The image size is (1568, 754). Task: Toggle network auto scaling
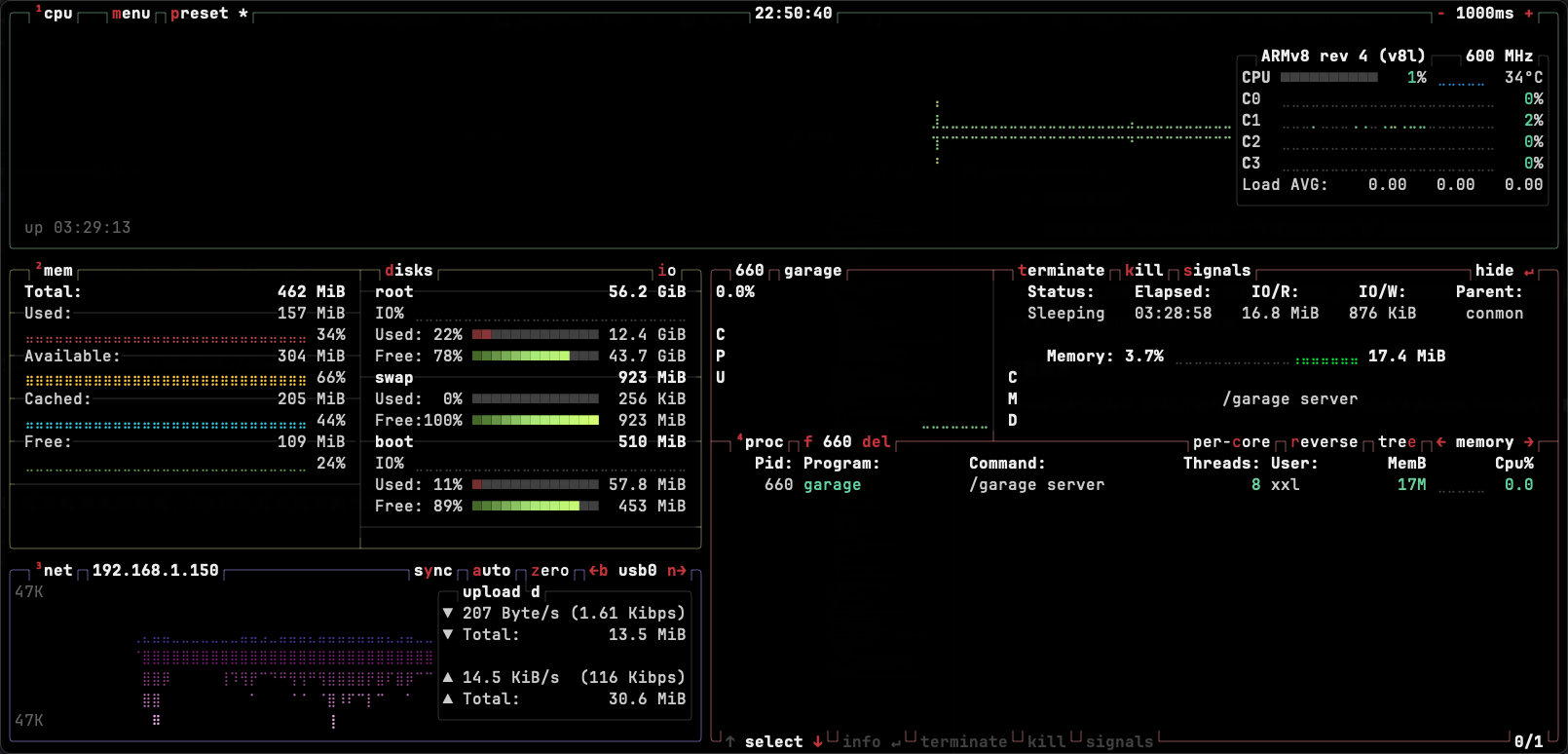492,571
